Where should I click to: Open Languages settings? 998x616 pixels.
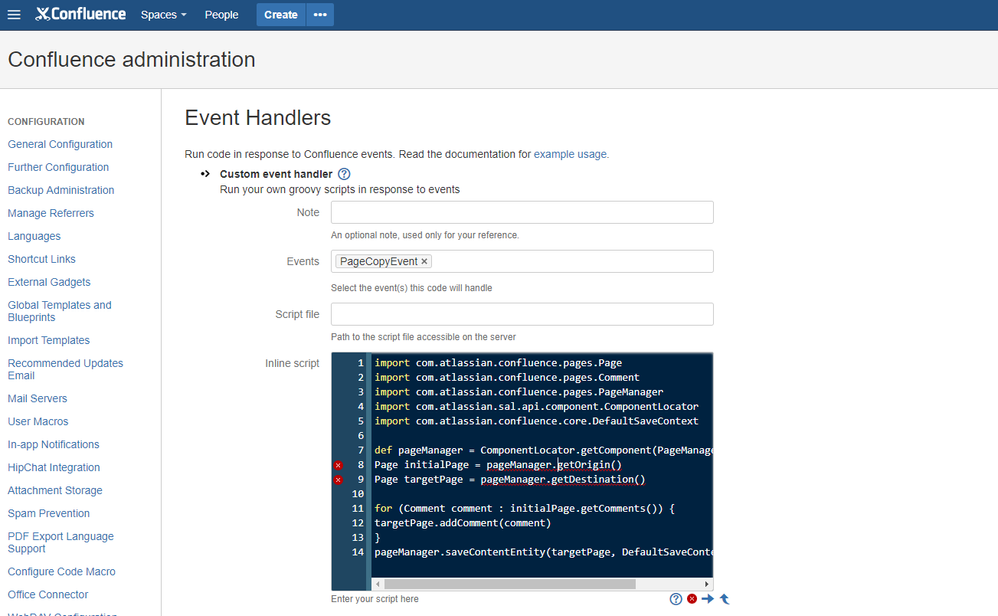[x=34, y=236]
